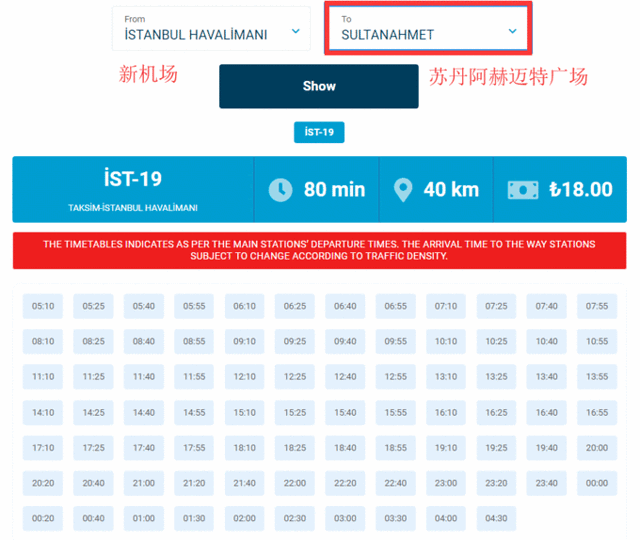Screen dimensions: 640x540
Task: Select the 14:10 departure time
Action: [43, 412]
